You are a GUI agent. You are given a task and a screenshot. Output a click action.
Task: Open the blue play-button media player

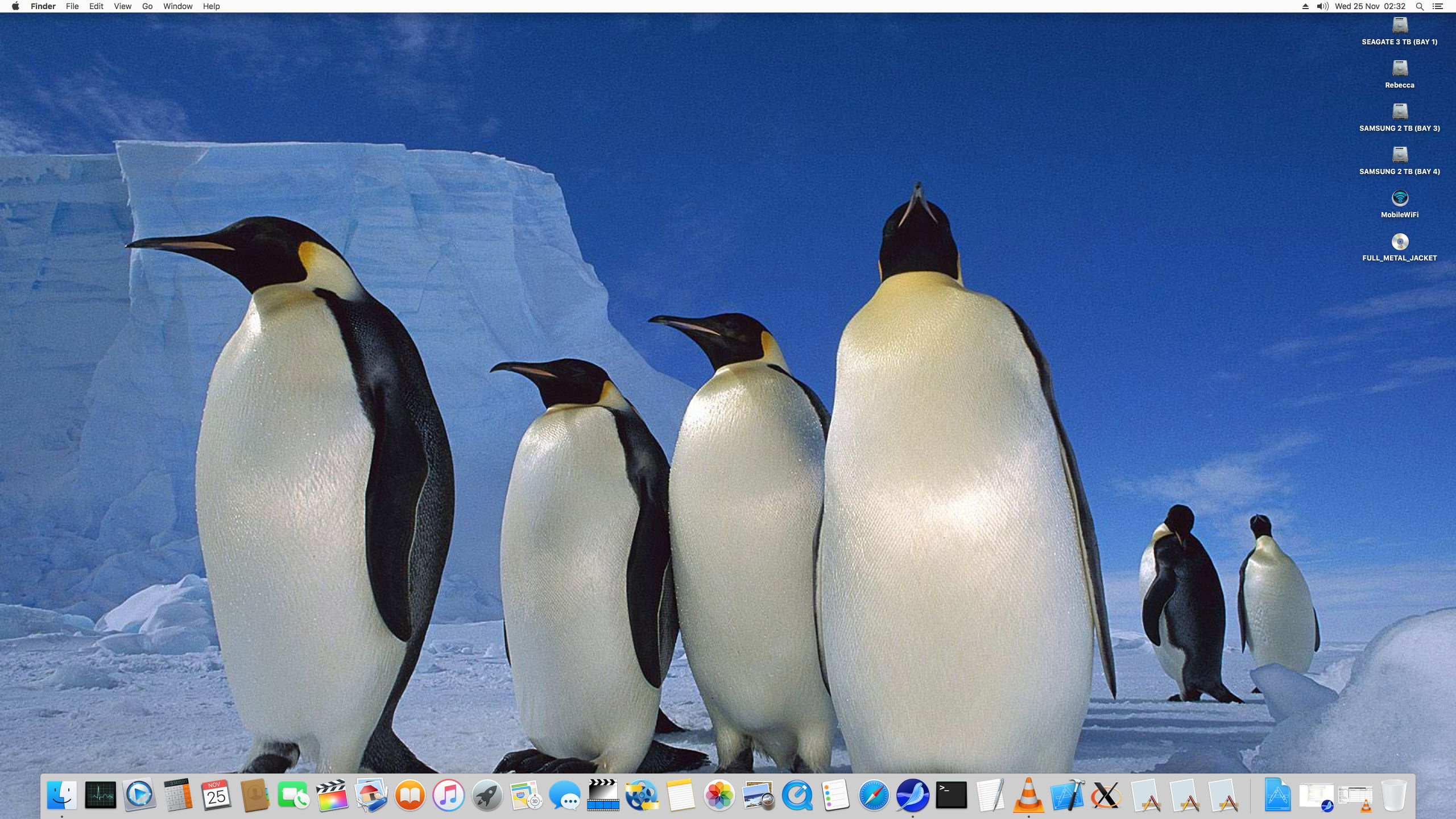(x=139, y=795)
